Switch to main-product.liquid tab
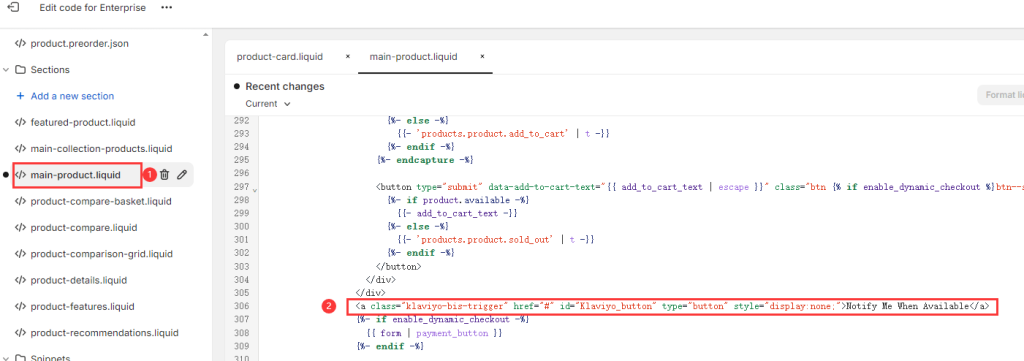This screenshot has height=361, width=1024. (413, 57)
